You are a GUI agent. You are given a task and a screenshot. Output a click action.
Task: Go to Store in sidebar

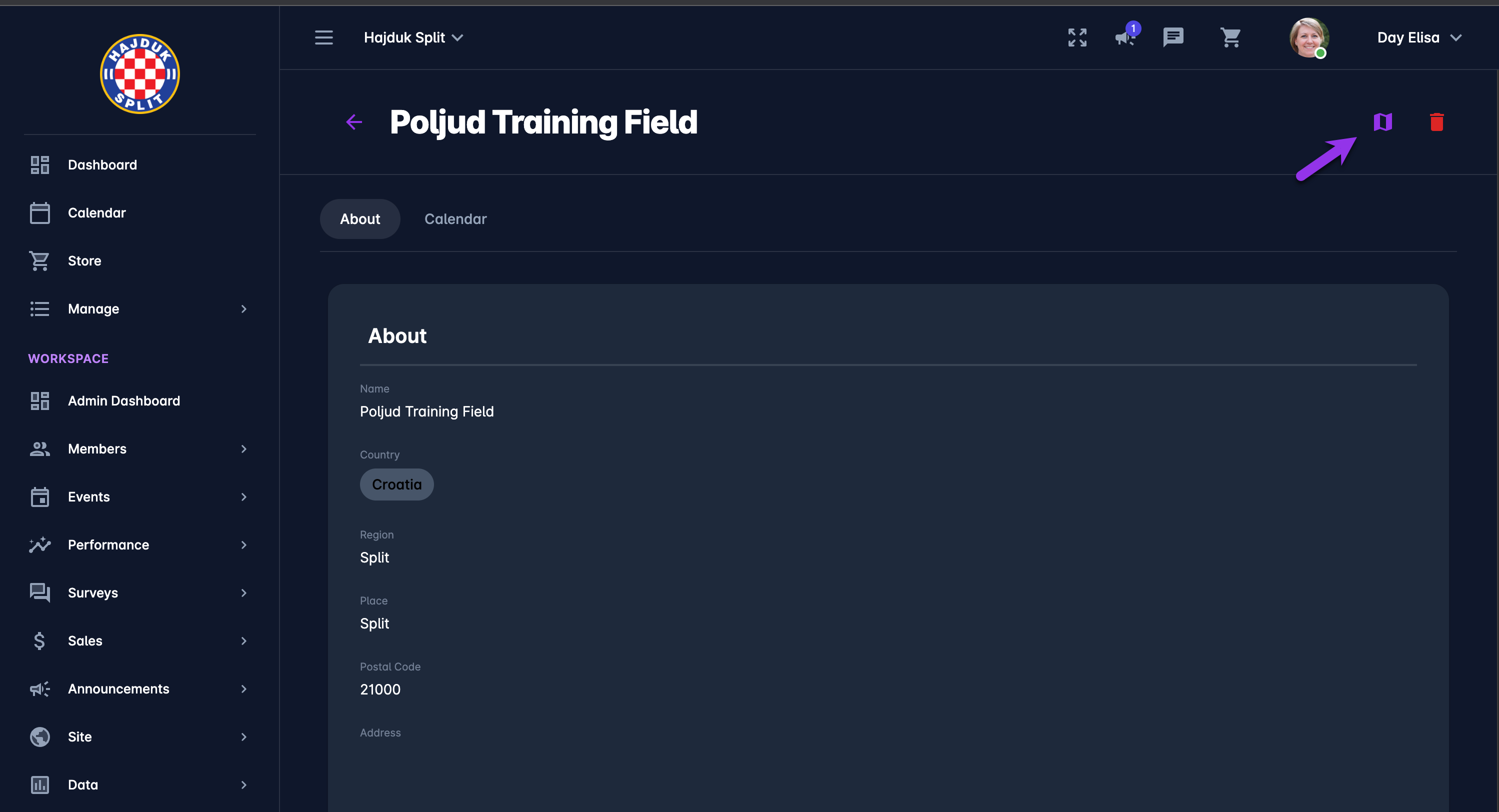[x=84, y=261]
